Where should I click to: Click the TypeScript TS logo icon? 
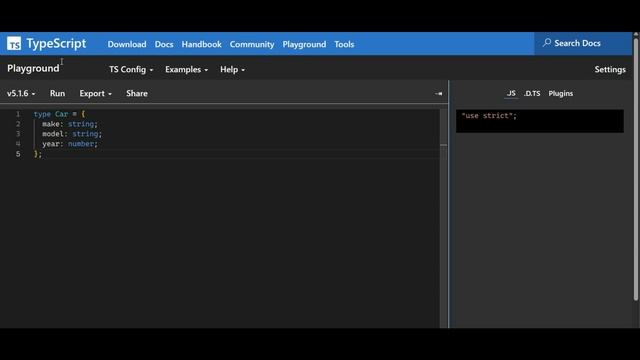tap(14, 43)
